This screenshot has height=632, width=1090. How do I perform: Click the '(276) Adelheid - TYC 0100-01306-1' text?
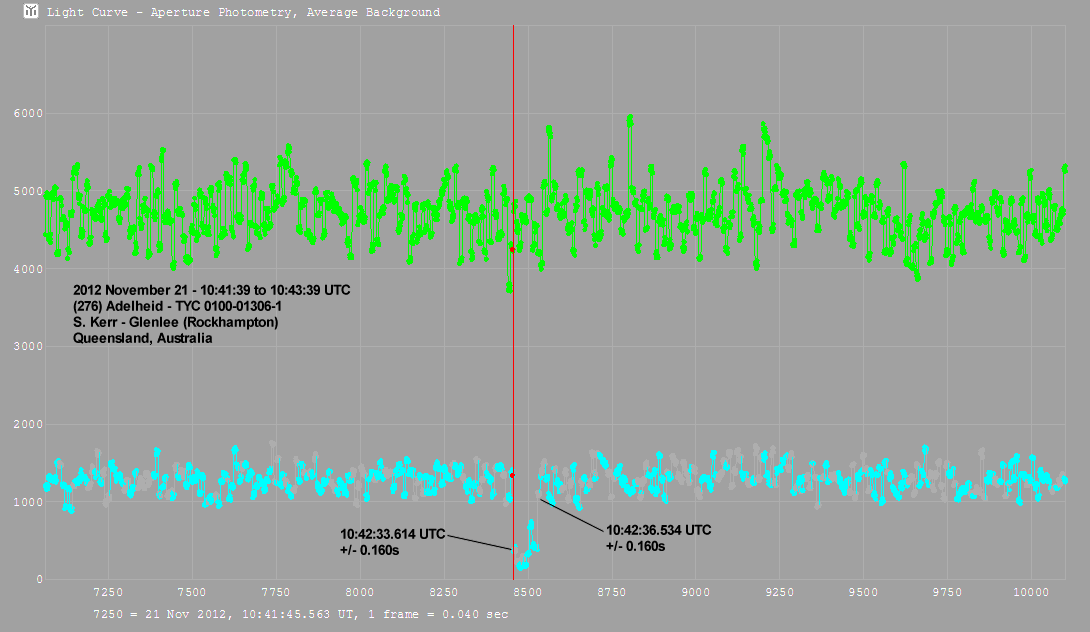click(x=177, y=307)
